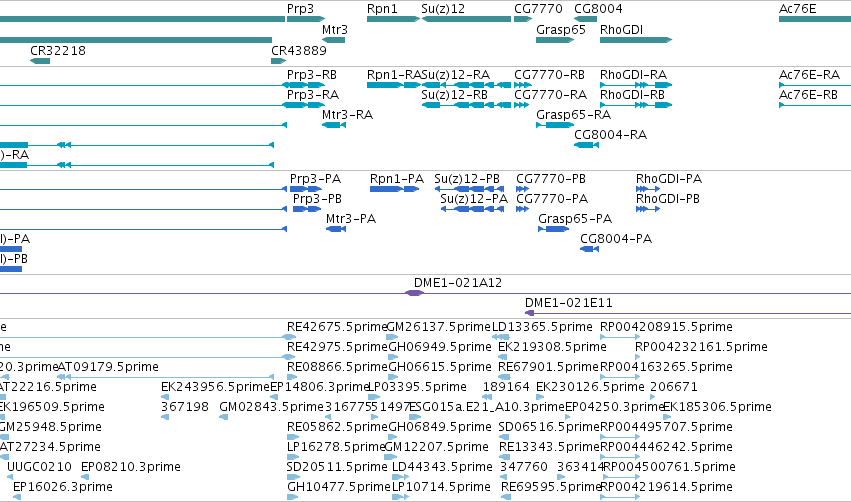Click the Rpn1-RA transcript glyph
Image resolution: width=851 pixels, height=502 pixels.
click(393, 85)
